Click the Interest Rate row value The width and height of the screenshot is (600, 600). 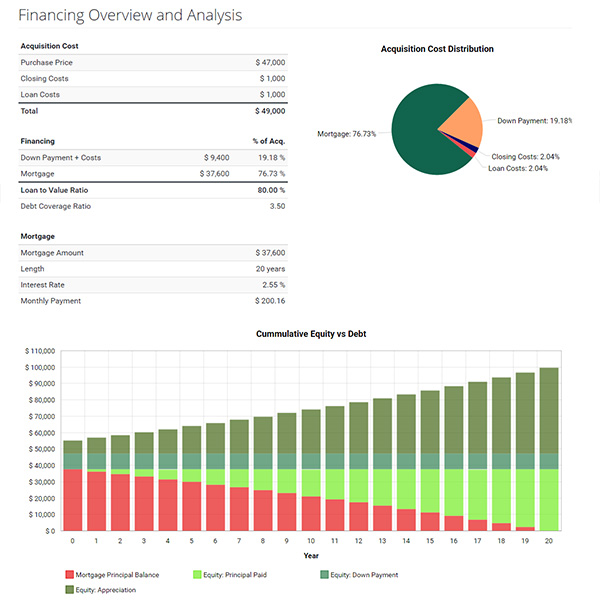[x=274, y=285]
